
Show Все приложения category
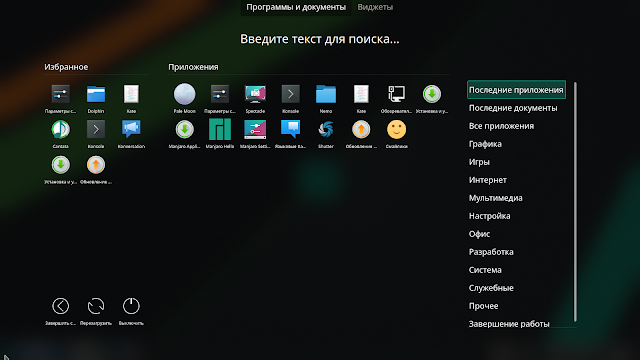tap(501, 126)
